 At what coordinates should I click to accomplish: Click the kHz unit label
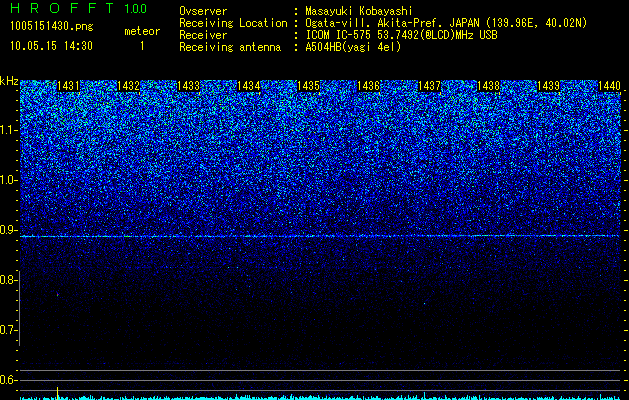[x=9, y=81]
